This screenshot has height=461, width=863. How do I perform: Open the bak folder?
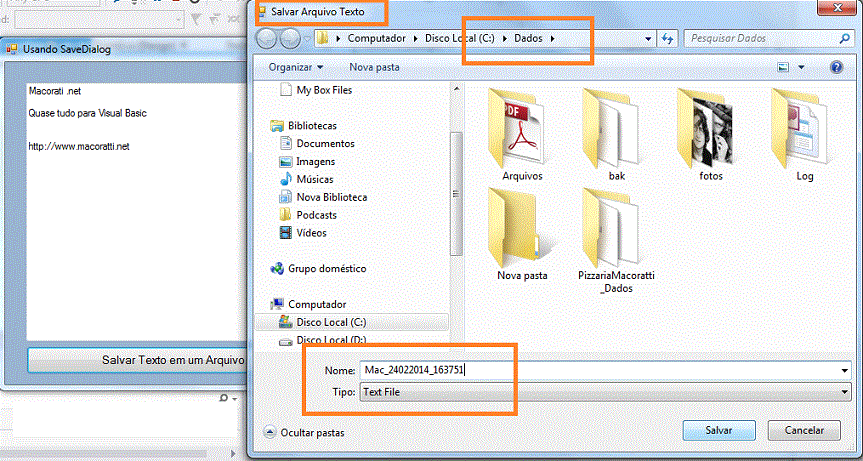(x=616, y=127)
